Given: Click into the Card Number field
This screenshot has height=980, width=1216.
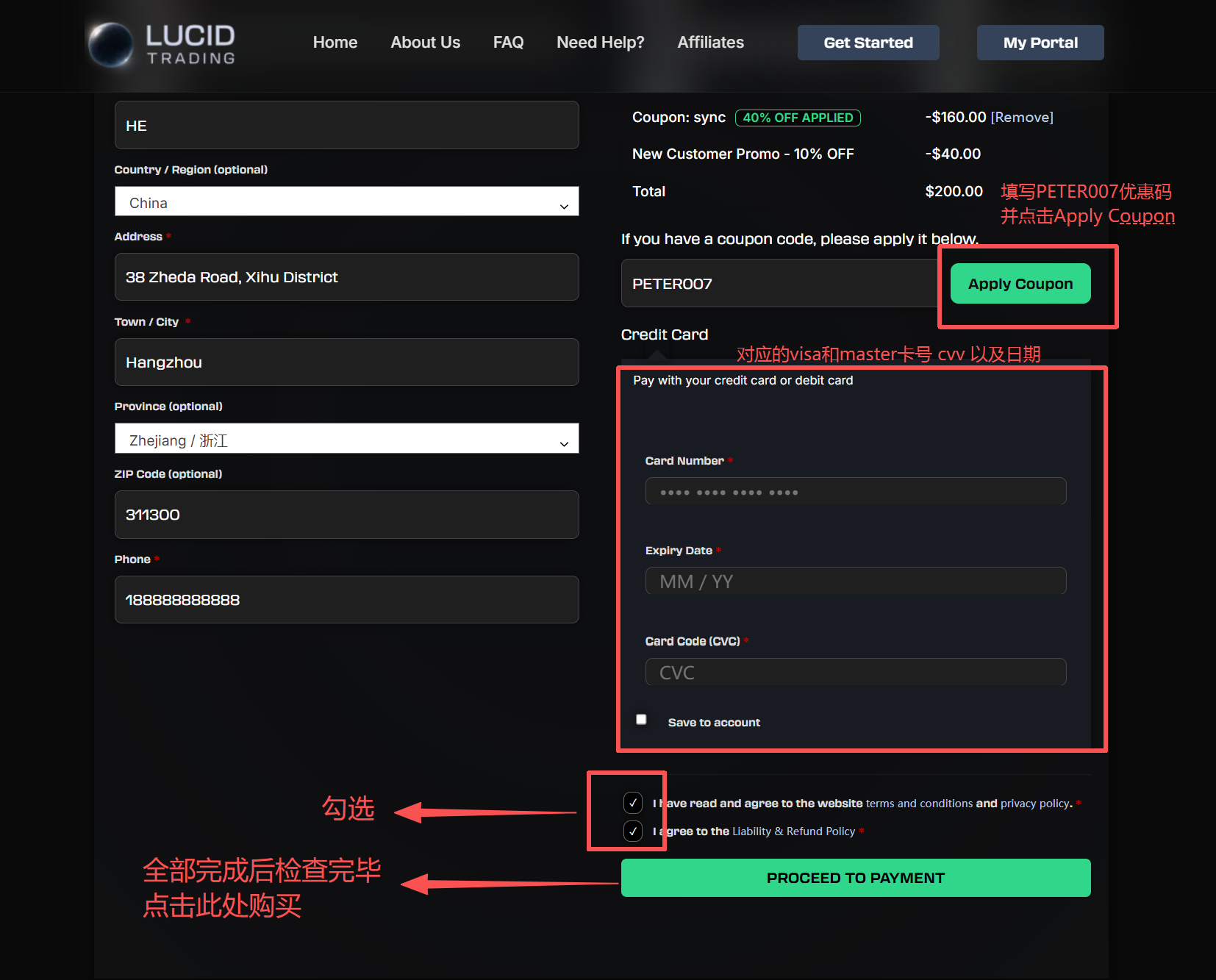Looking at the screenshot, I should (855, 492).
